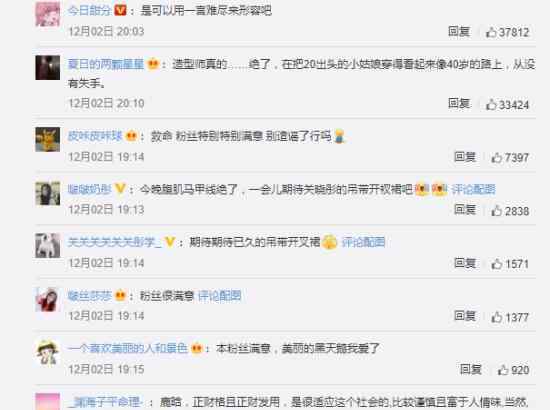The height and width of the screenshot is (410, 550).
Task: Reply to the 12月02日 20:10 comment
Action: point(459,103)
